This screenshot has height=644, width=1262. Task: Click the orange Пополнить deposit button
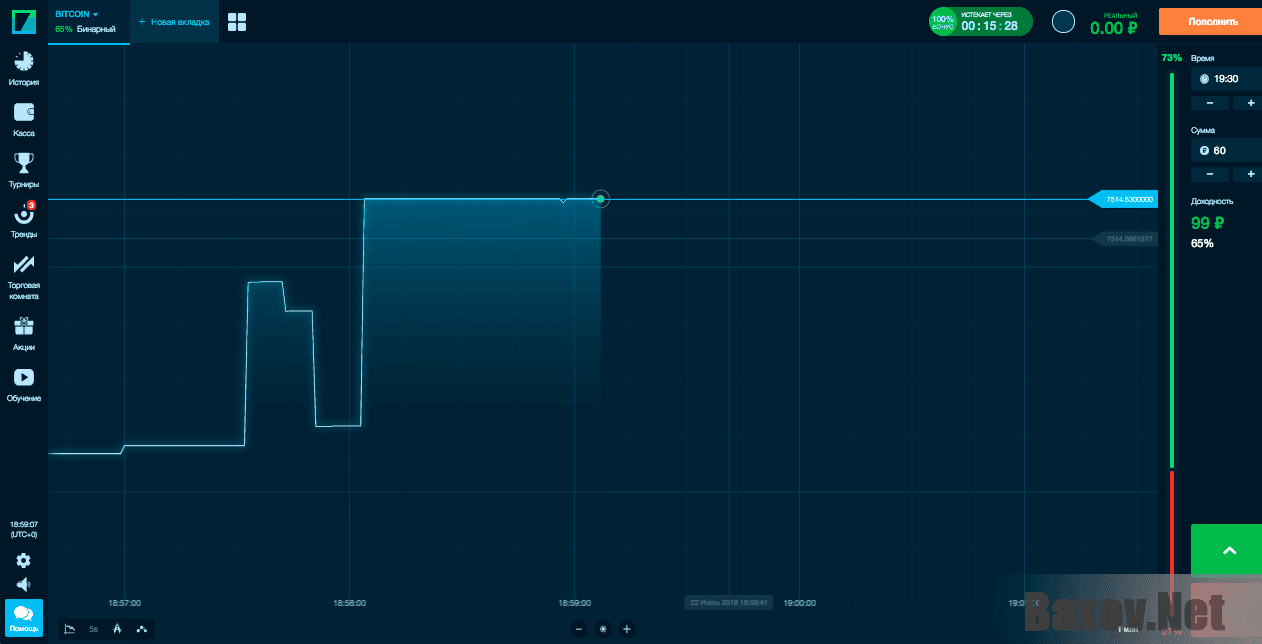(1212, 21)
